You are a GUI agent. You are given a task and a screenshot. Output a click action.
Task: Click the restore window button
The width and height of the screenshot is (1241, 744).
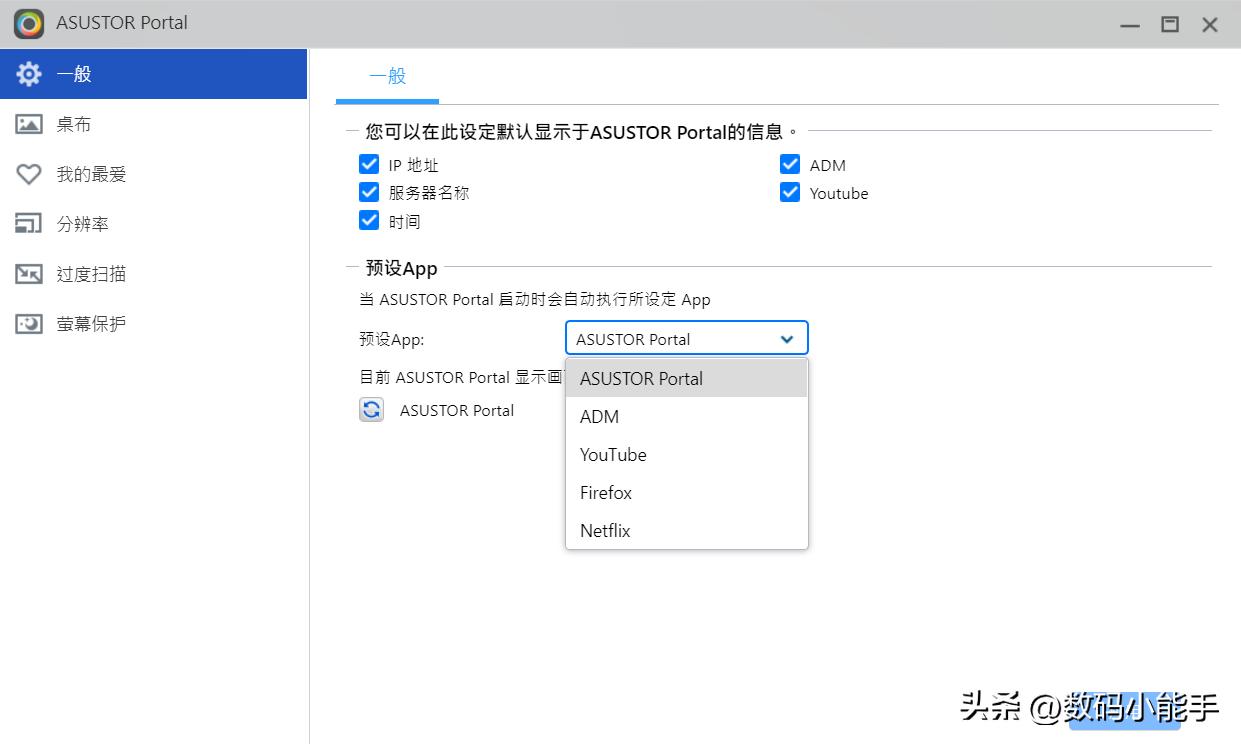tap(1170, 24)
